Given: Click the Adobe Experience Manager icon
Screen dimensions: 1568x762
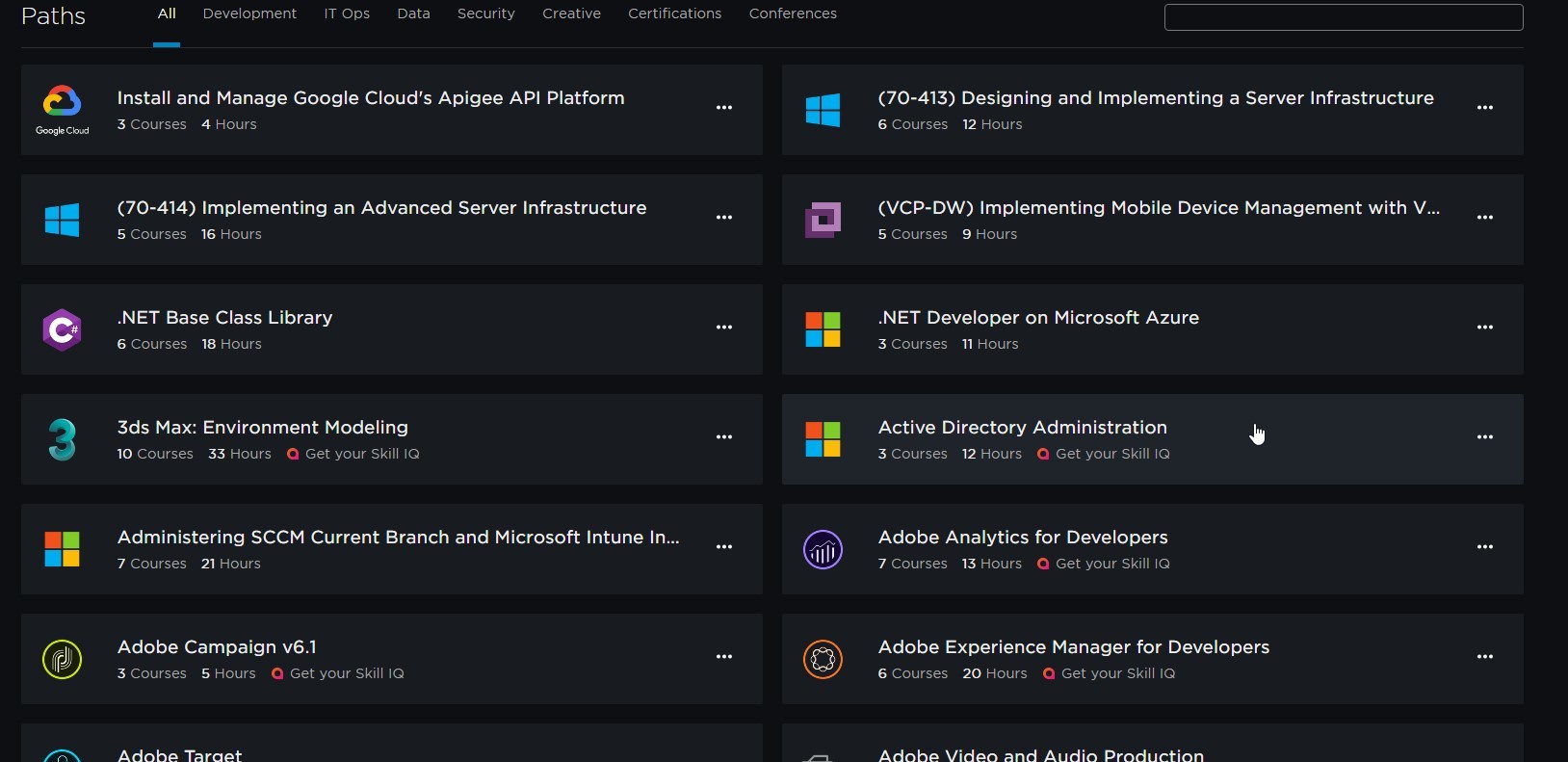Looking at the screenshot, I should (x=823, y=659).
